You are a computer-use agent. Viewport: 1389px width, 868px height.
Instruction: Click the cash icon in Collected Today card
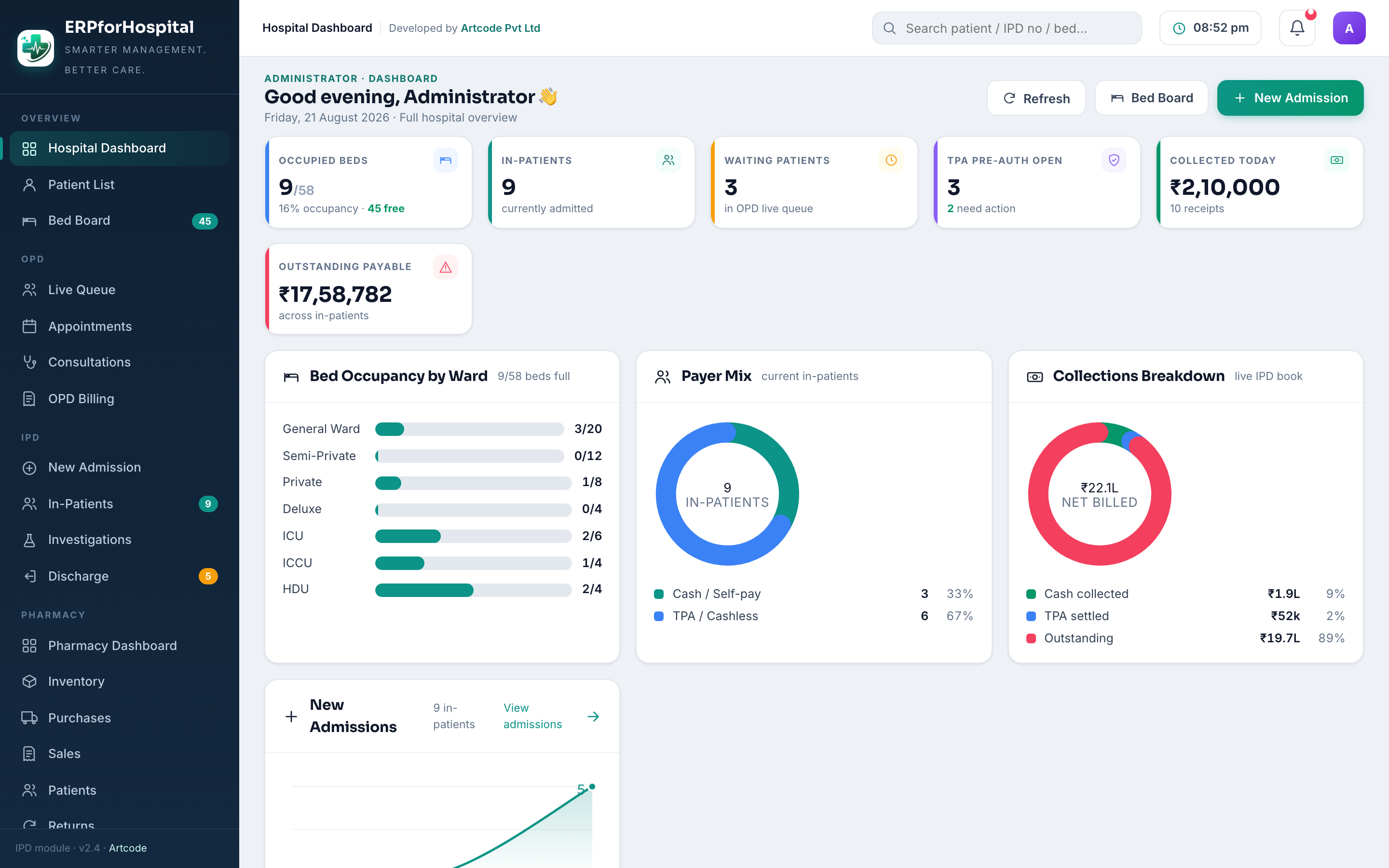(1337, 160)
